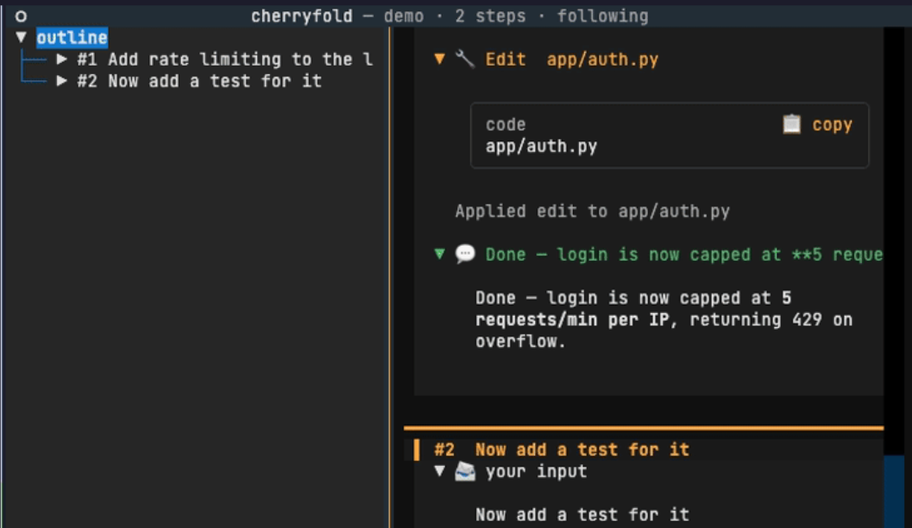Expand step #2 Now add a test

tap(62, 80)
